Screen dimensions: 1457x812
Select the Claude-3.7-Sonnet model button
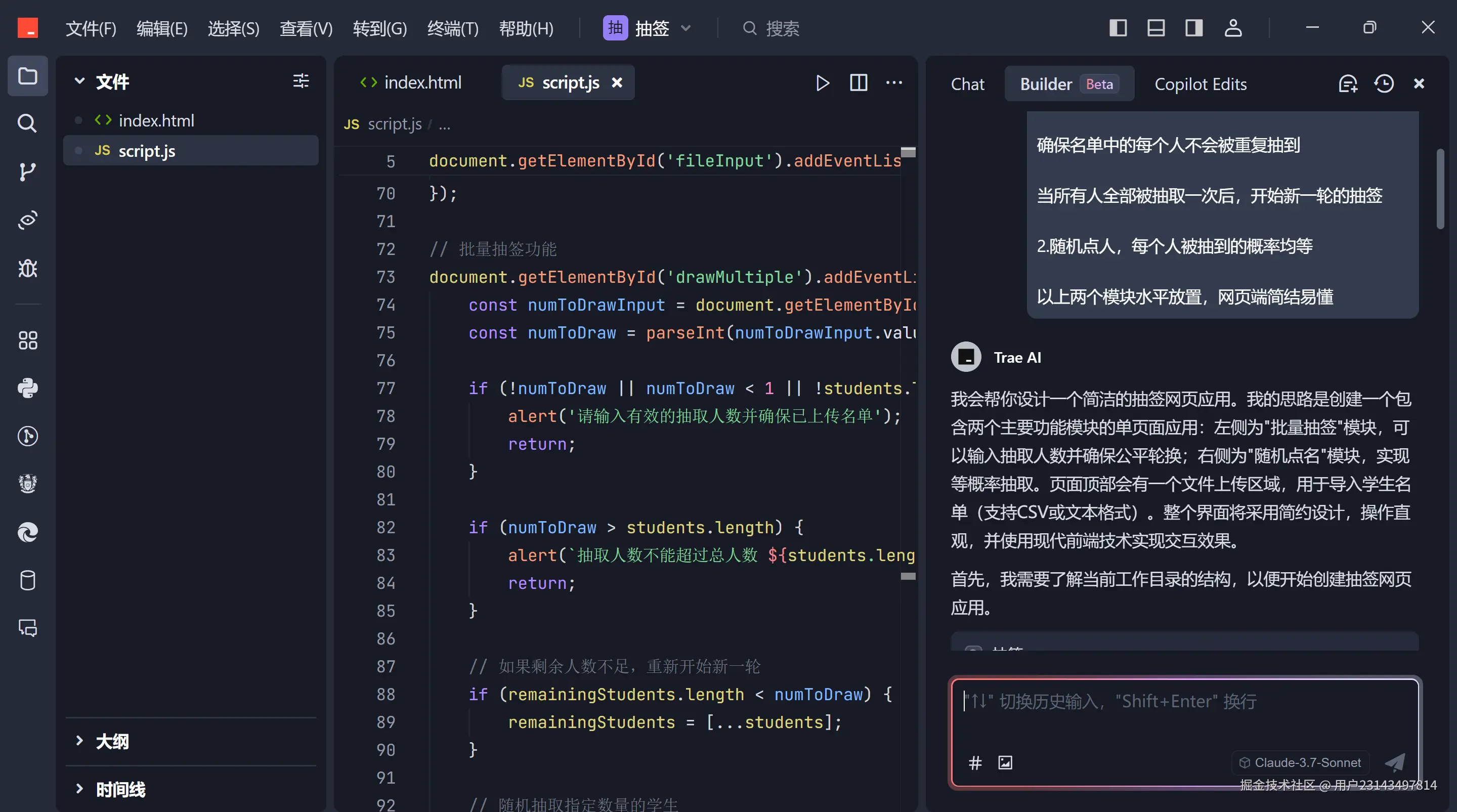1300,763
